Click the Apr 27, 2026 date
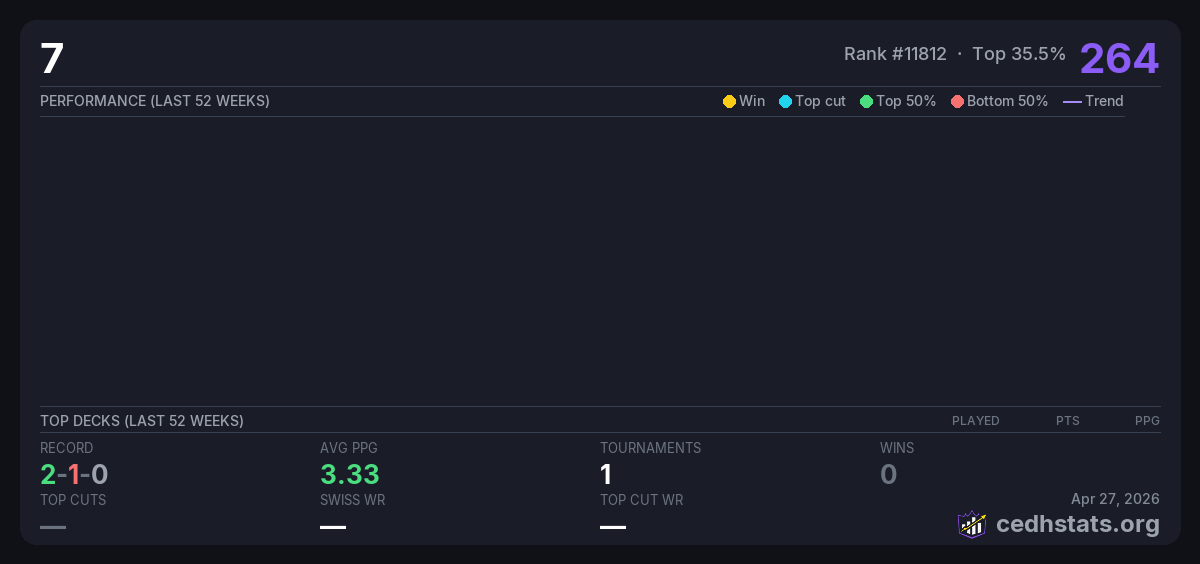The height and width of the screenshot is (564, 1200). point(1115,499)
